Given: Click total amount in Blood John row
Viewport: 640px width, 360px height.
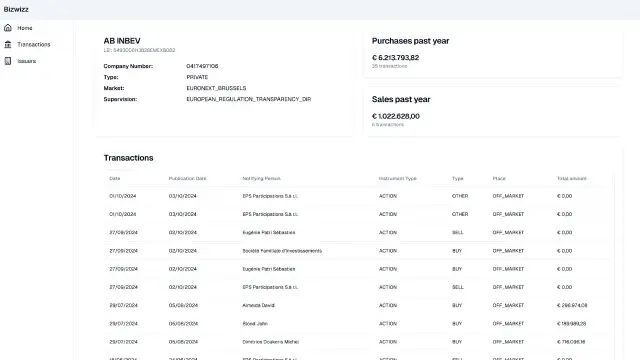Looking at the screenshot, I should point(571,324).
